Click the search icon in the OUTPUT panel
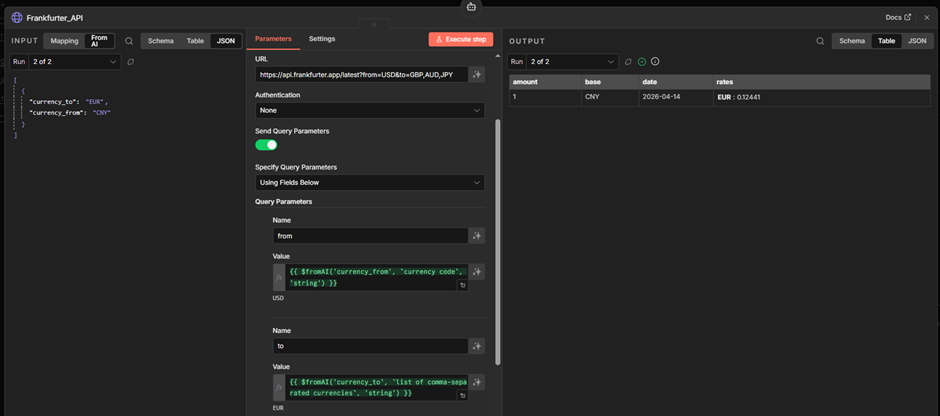Image resolution: width=940 pixels, height=416 pixels. point(820,41)
